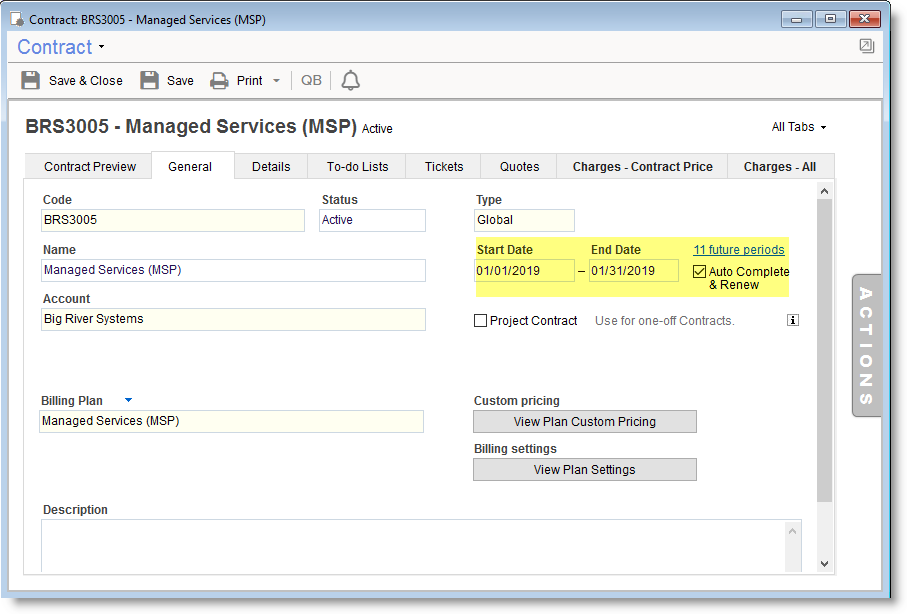Click the View Plan Custom Pricing button
The image size is (907, 614).
(x=584, y=422)
